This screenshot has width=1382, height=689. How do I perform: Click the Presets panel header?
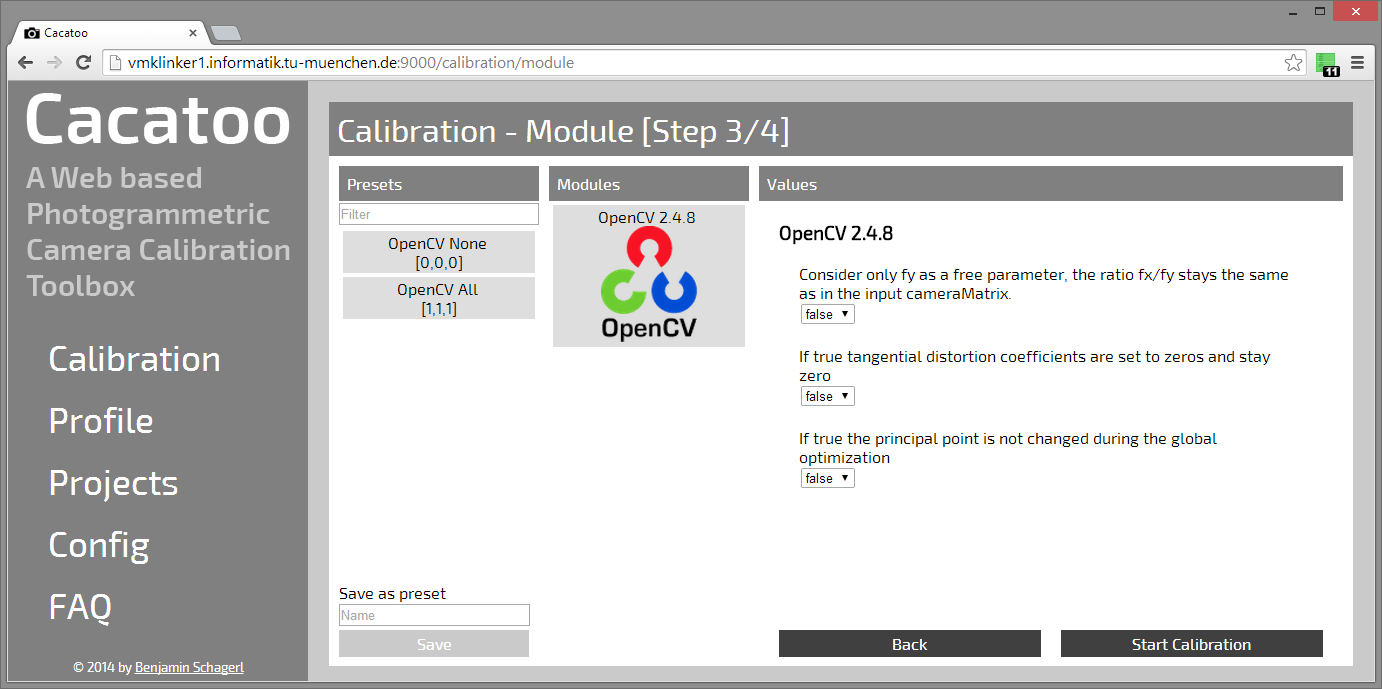[x=439, y=184]
